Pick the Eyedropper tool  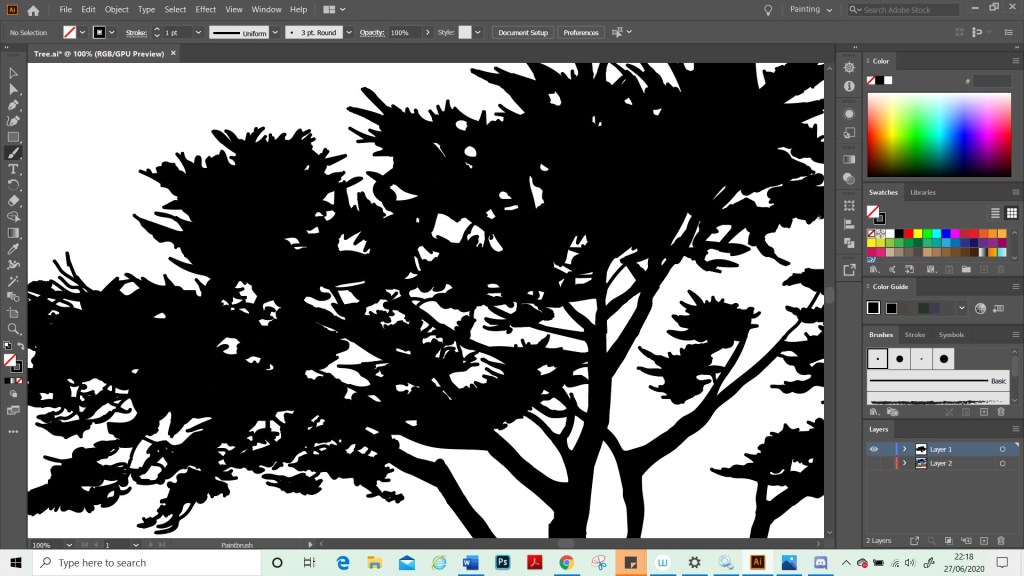[x=13, y=249]
